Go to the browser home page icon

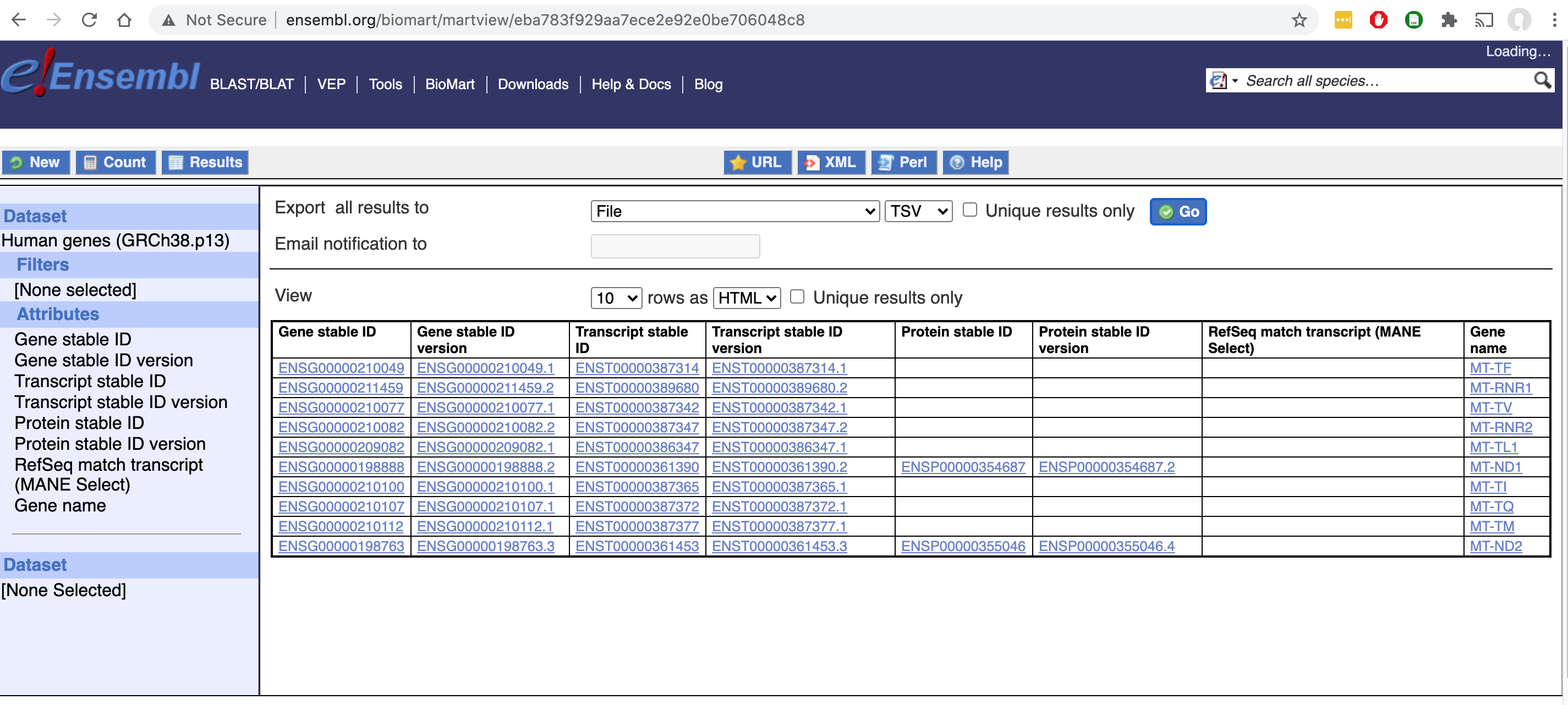[124, 20]
